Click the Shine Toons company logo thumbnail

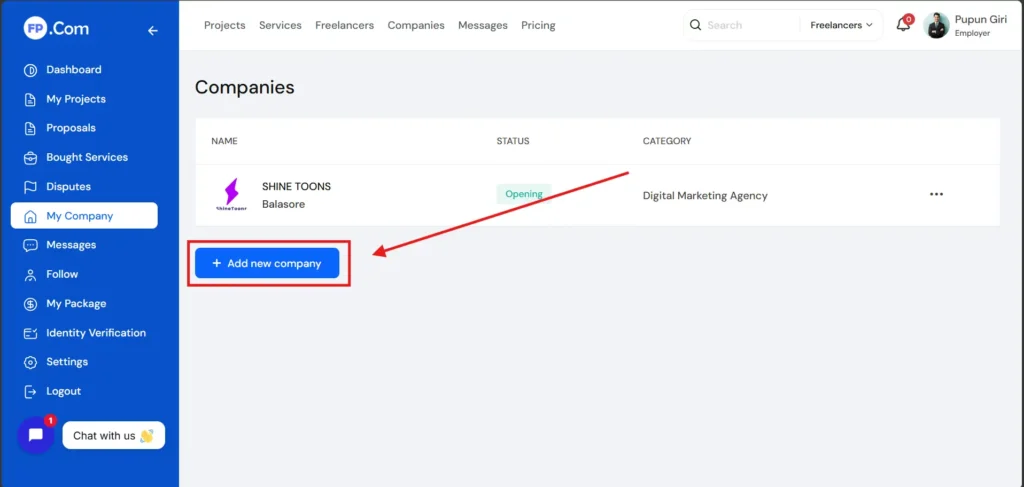pyautogui.click(x=231, y=195)
